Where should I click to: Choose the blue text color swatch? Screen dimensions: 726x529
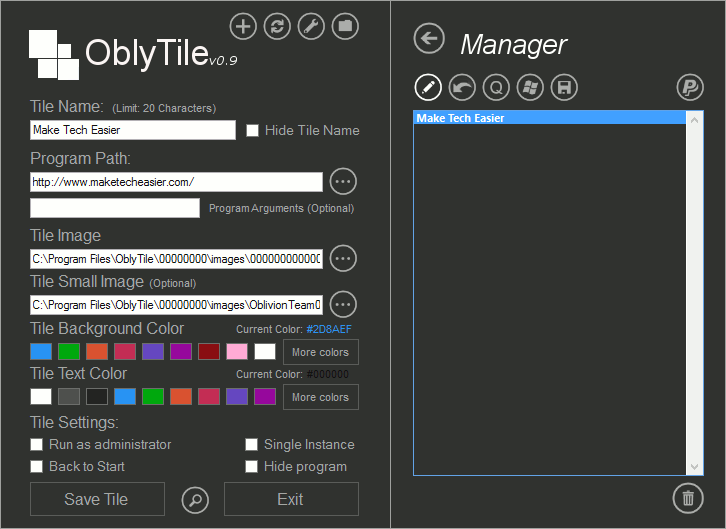(x=125, y=397)
